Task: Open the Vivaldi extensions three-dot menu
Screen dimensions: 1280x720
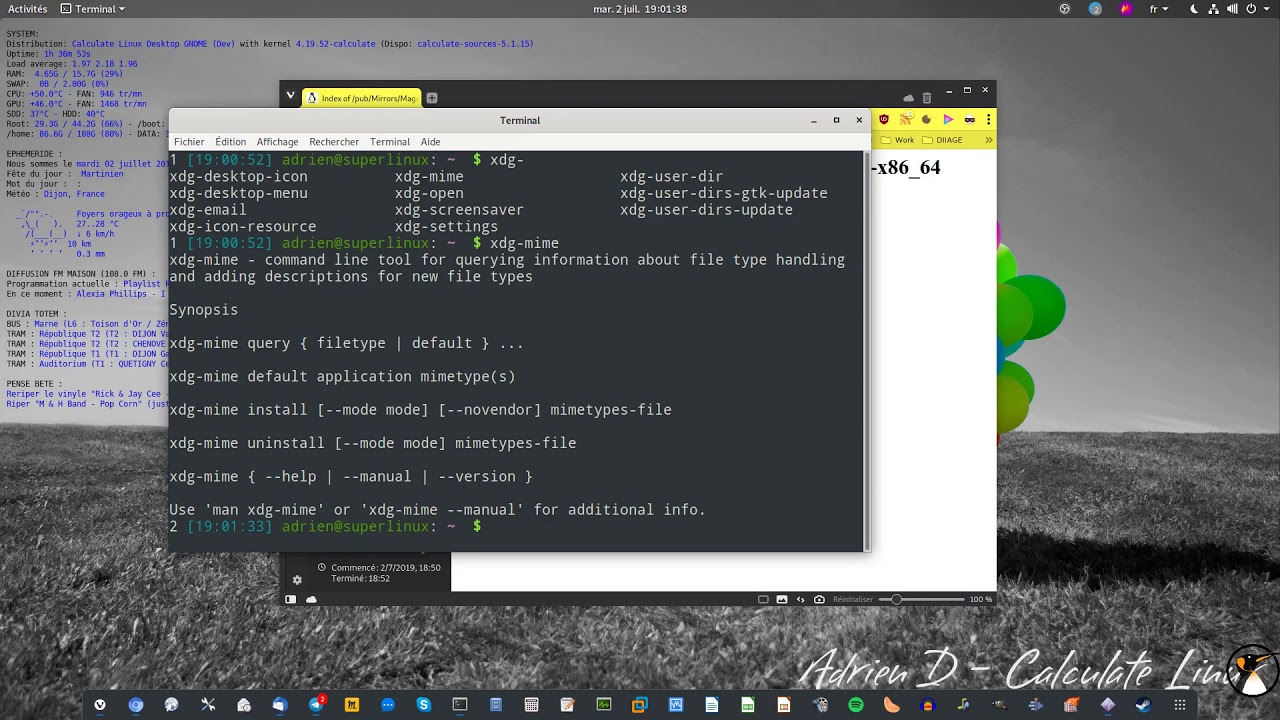Action: (x=989, y=120)
